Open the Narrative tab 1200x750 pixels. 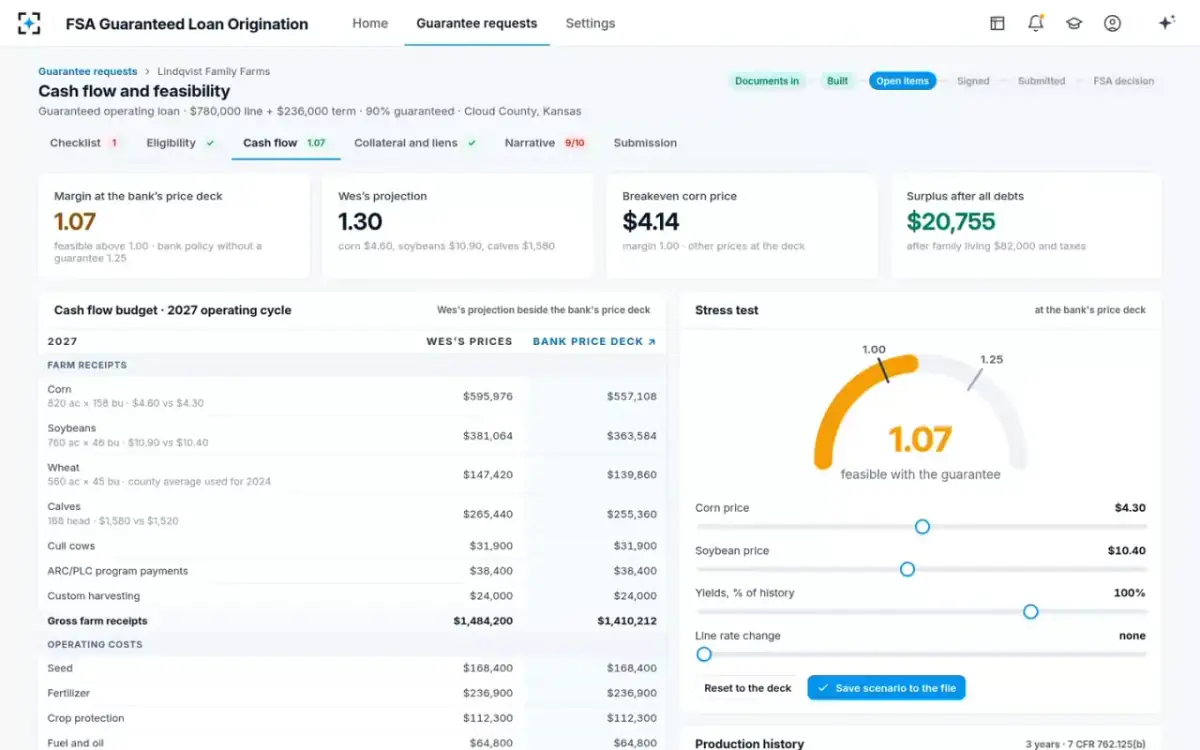[x=545, y=143]
